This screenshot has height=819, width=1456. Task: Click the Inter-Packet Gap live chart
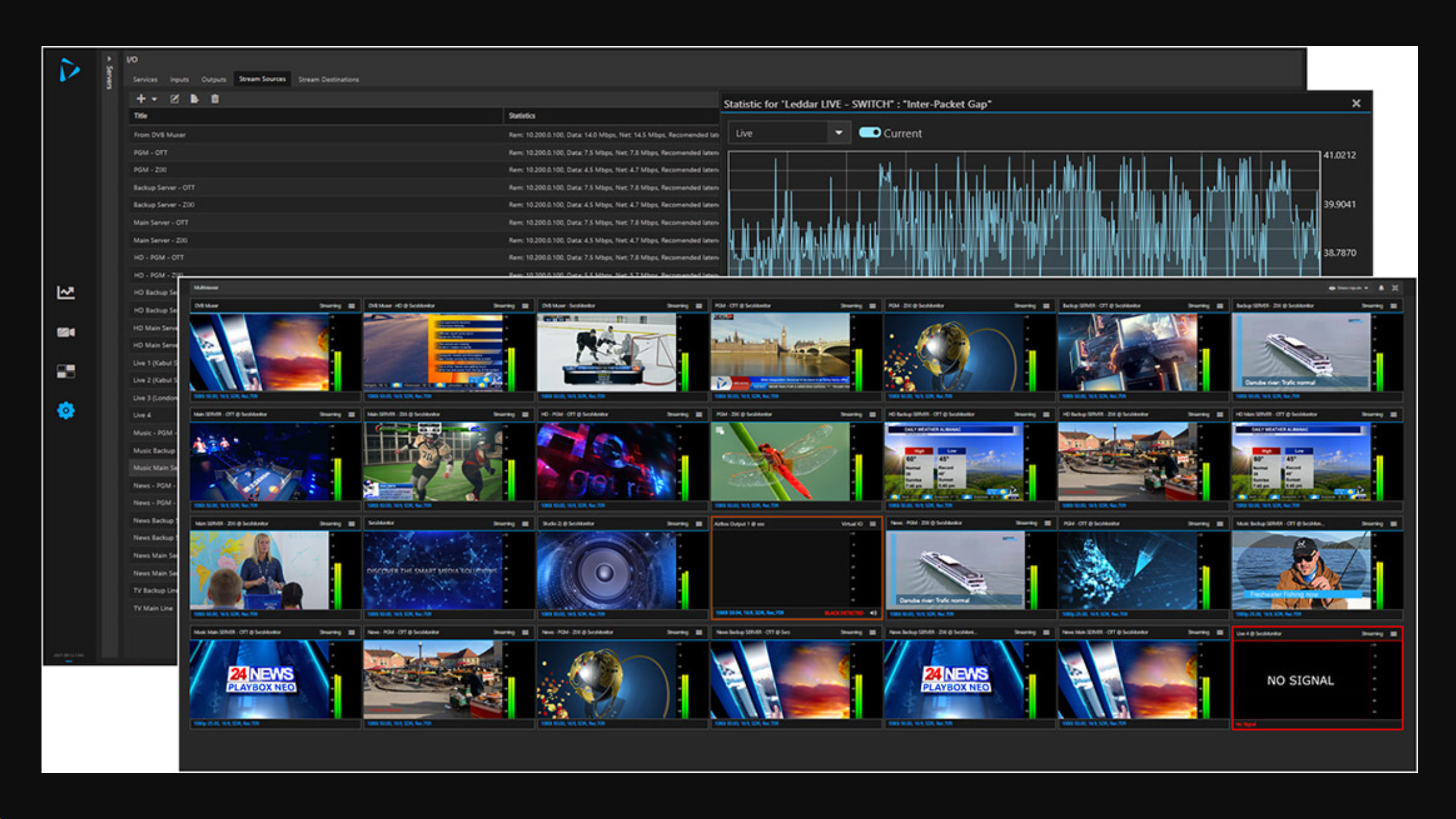pyautogui.click(x=1024, y=214)
